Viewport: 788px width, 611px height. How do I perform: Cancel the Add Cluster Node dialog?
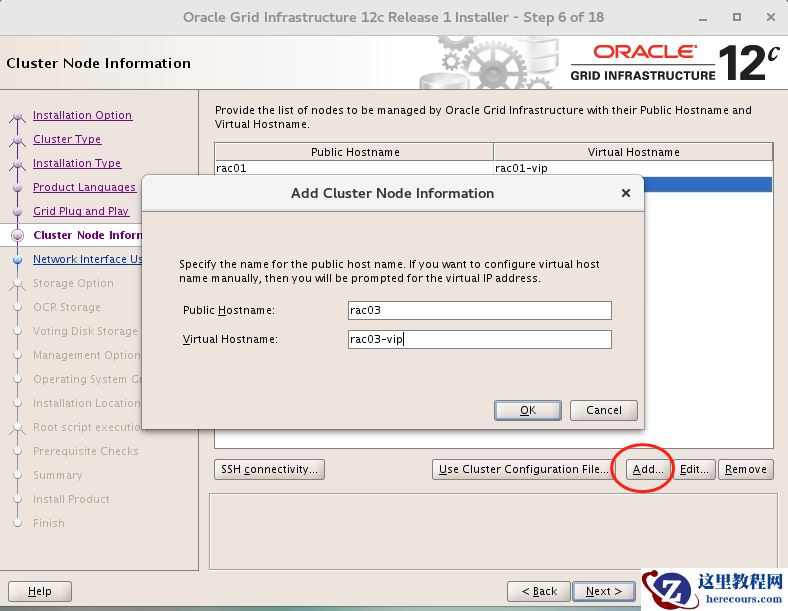coord(604,410)
